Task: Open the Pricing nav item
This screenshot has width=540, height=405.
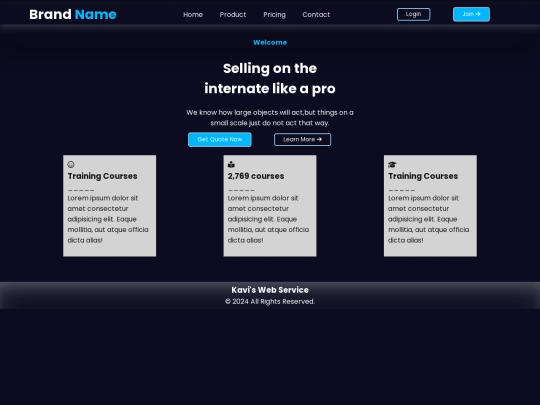Action: tap(274, 14)
